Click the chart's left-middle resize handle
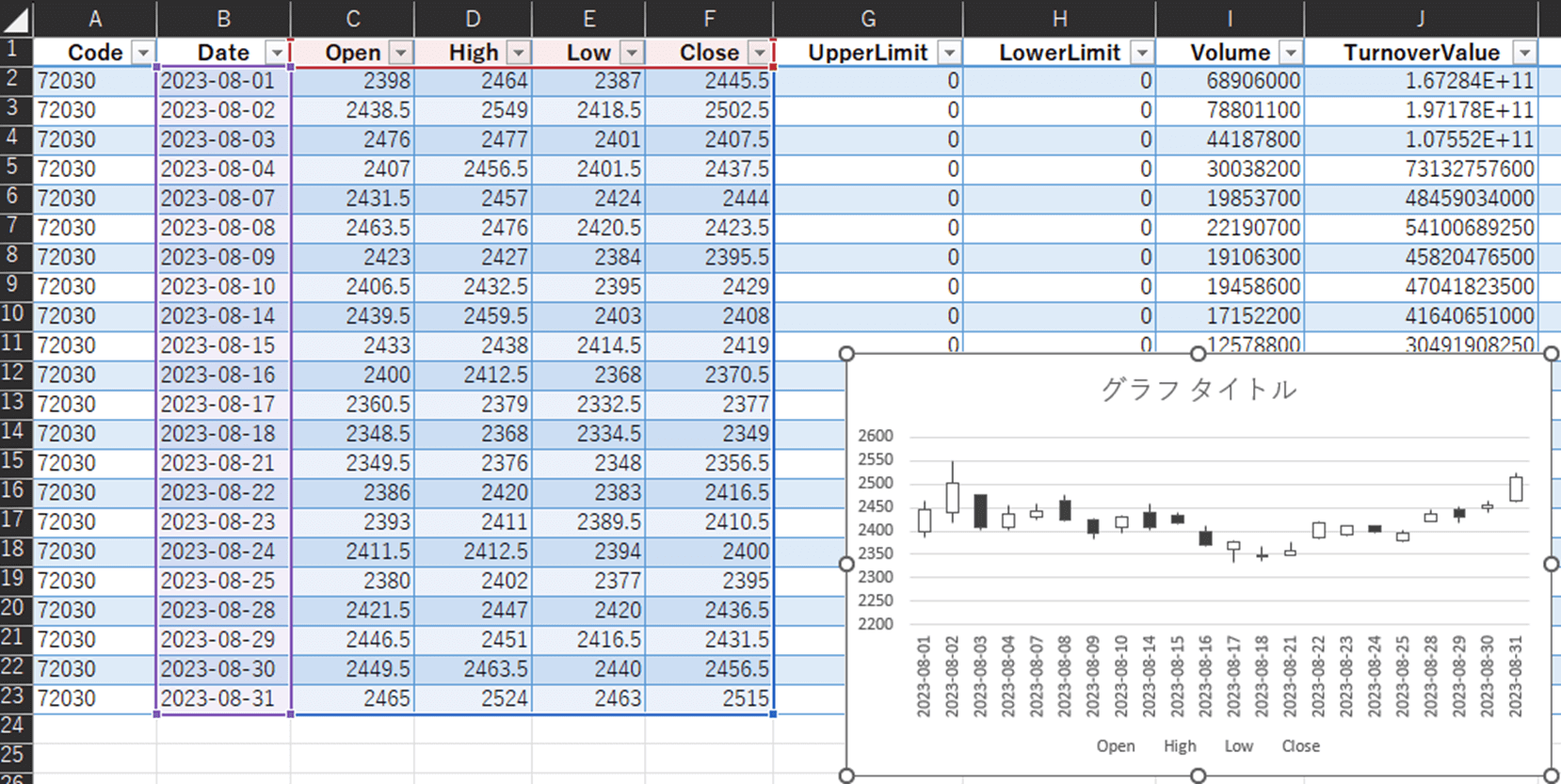 click(846, 564)
